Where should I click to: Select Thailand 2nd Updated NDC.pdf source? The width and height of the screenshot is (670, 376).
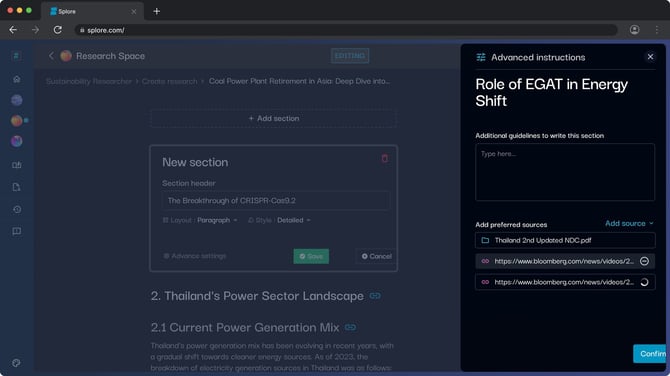coord(564,240)
